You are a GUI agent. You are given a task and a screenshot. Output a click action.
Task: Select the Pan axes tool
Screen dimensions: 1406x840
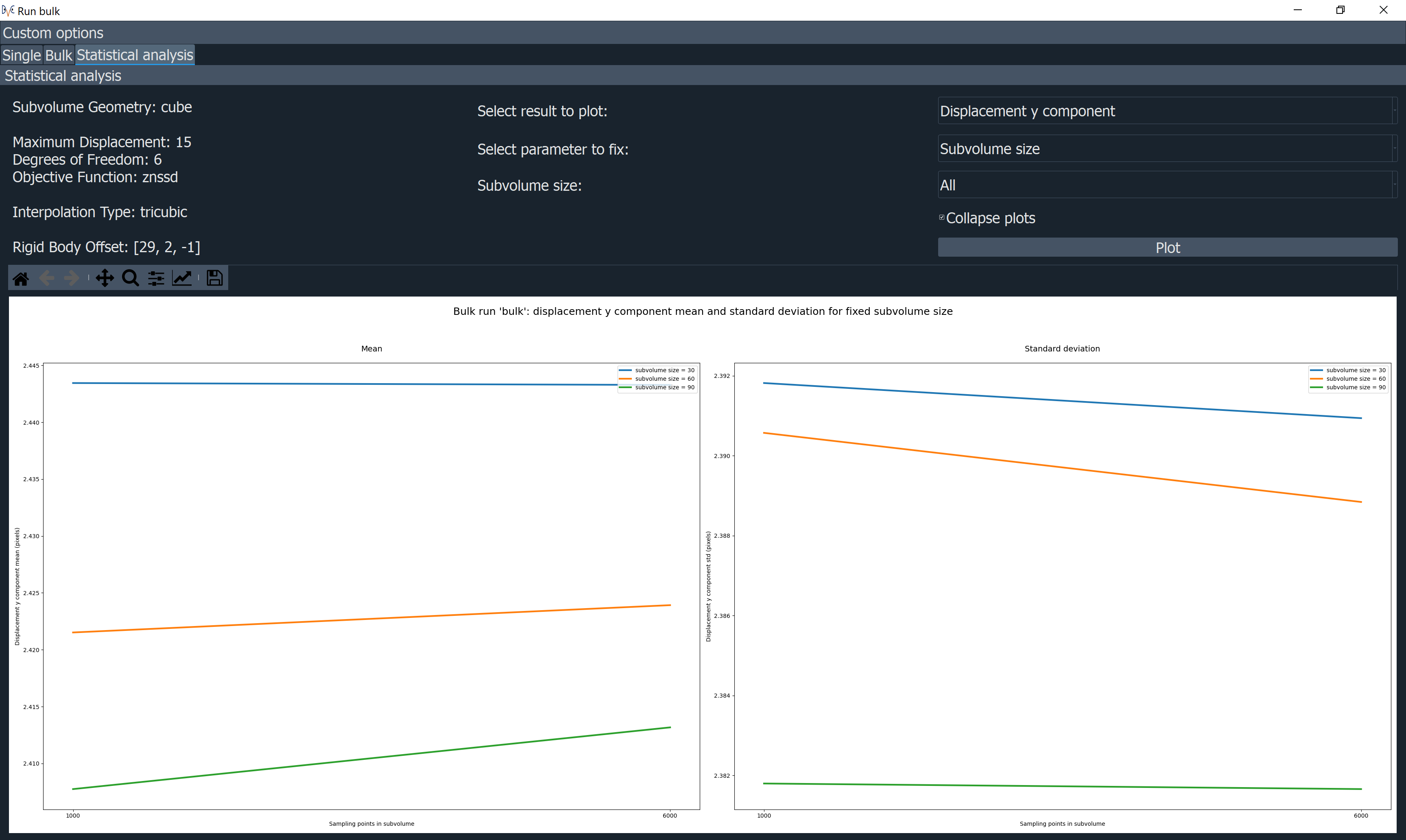(105, 278)
